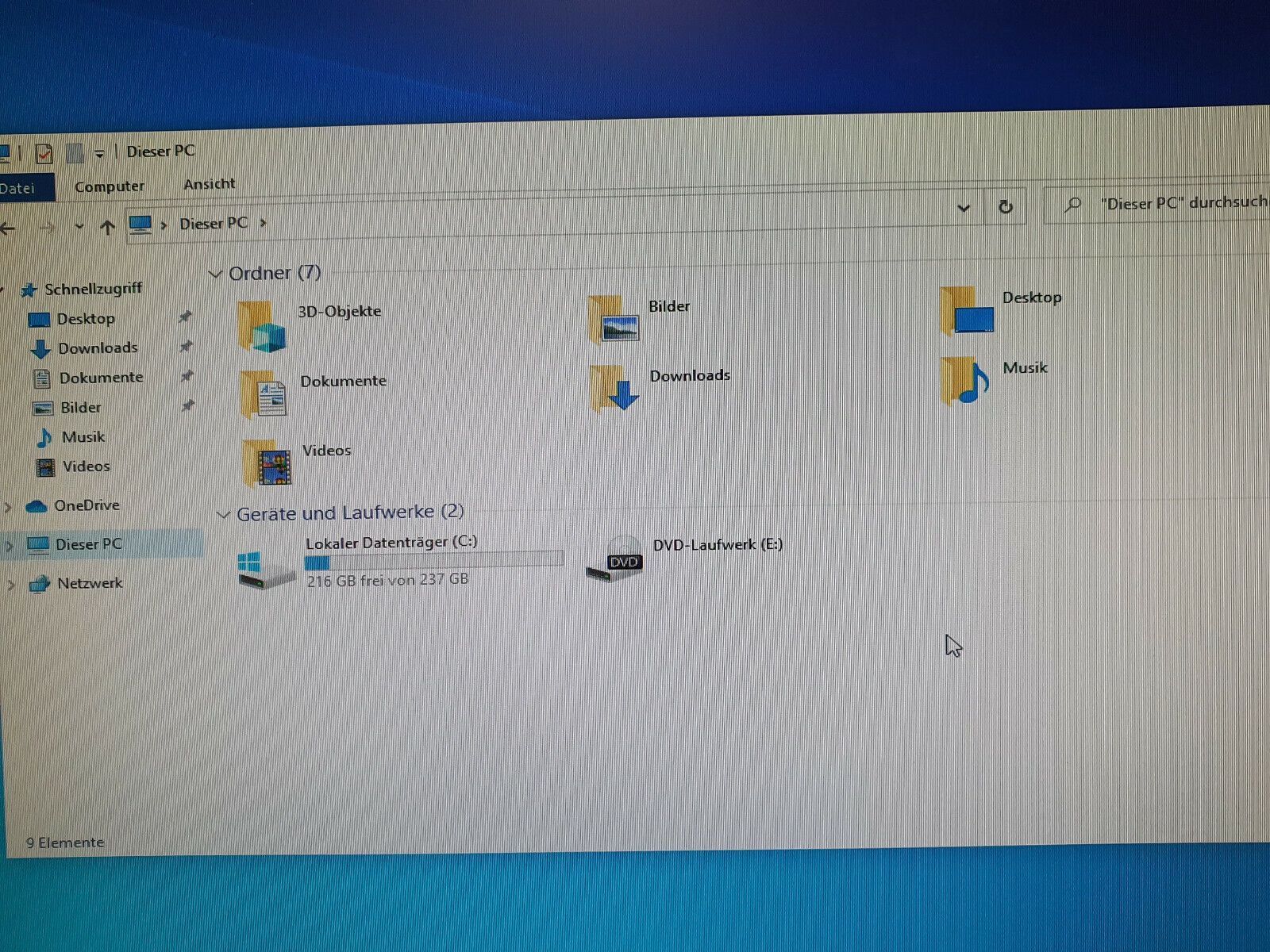Open the Datei menu tab
Screen dimensions: 1270x952
pyautogui.click(x=19, y=188)
